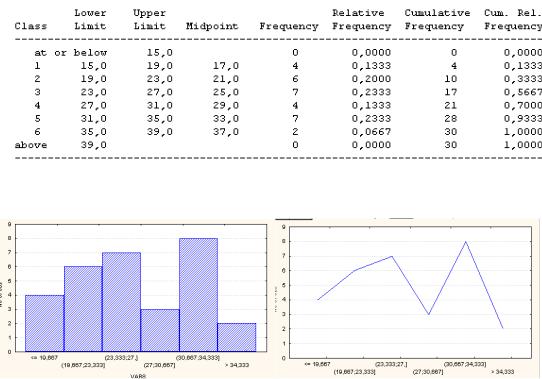Select lower limit 15,0 of class 1
Viewport: 542px width, 379px height.
click(93, 66)
